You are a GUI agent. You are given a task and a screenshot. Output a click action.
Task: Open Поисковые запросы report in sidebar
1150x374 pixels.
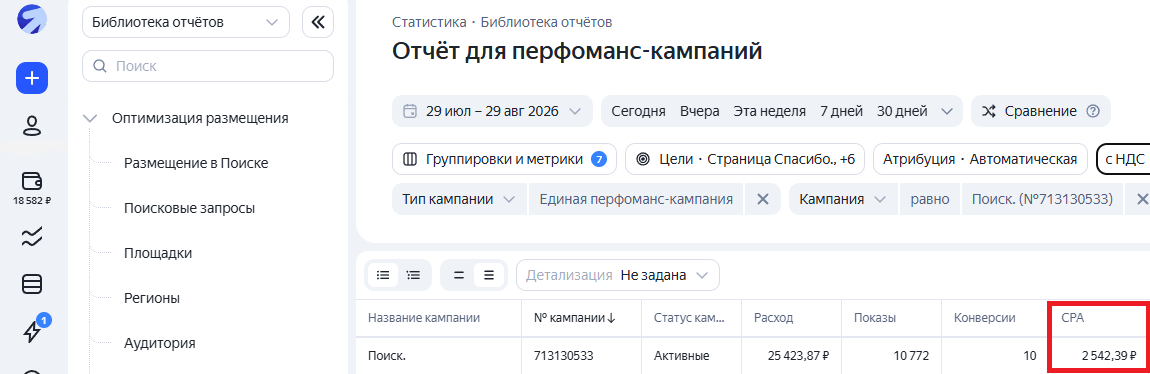189,208
